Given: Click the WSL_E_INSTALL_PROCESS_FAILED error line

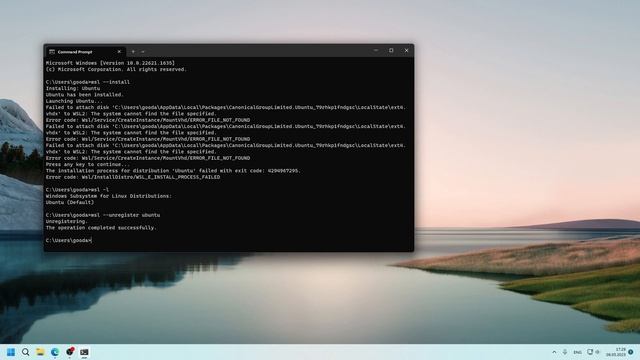Looking at the screenshot, I should coord(133,177).
